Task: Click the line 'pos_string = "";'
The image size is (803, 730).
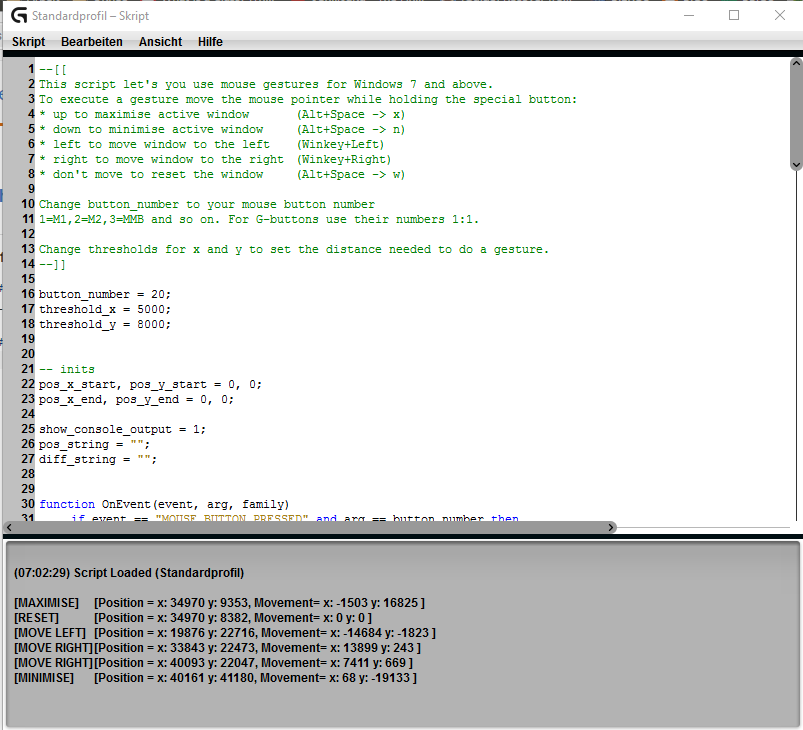Action: click(x=94, y=444)
